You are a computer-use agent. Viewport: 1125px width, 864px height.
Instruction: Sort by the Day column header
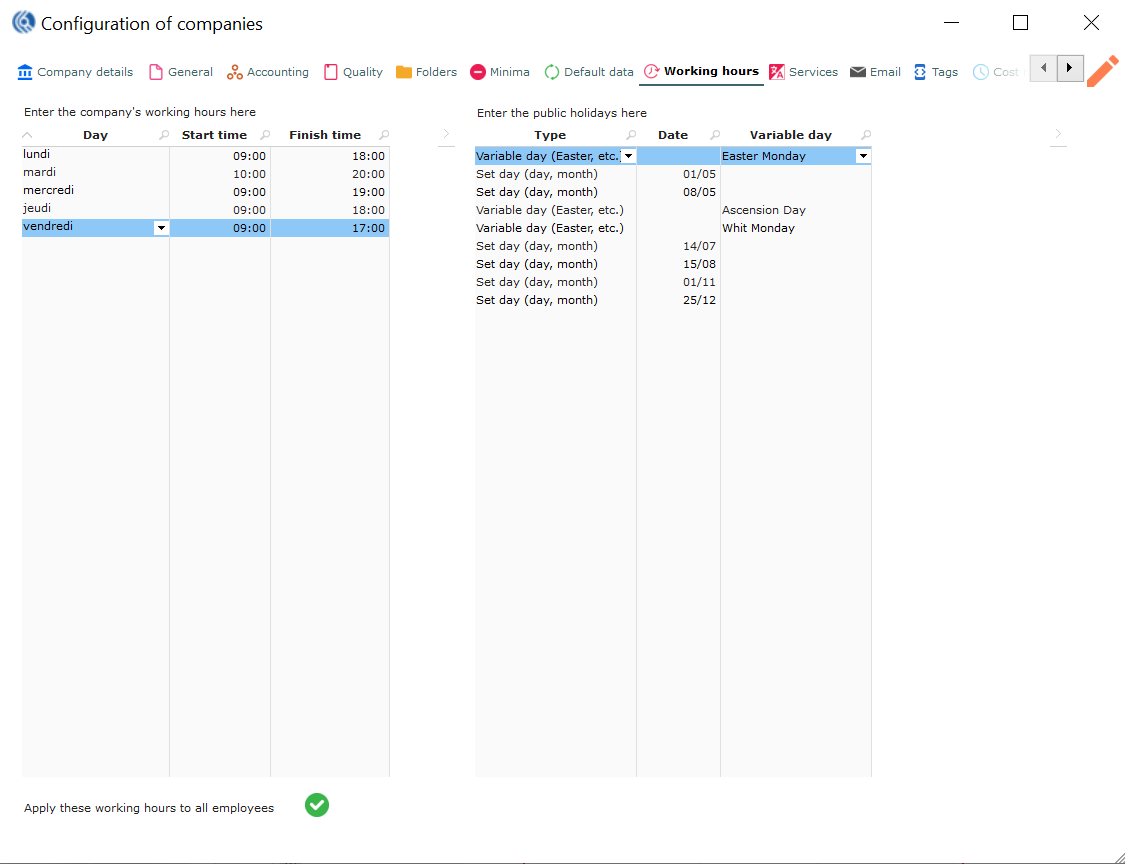pyautogui.click(x=95, y=135)
